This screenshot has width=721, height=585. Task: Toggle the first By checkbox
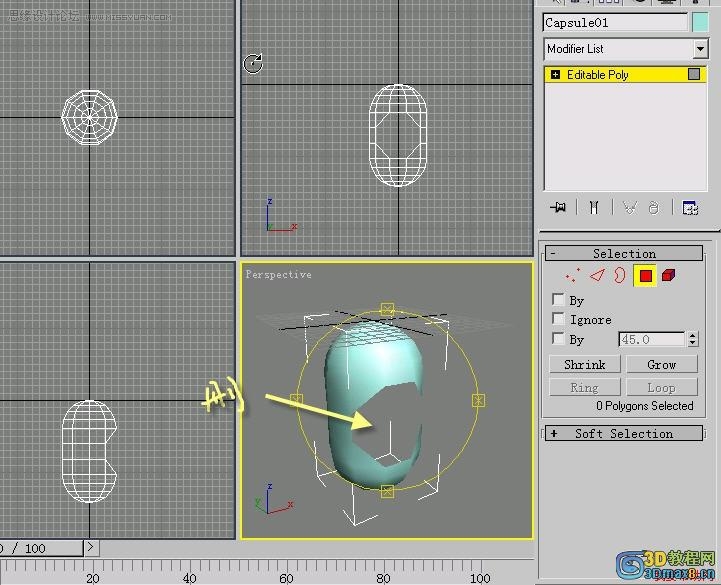point(558,299)
